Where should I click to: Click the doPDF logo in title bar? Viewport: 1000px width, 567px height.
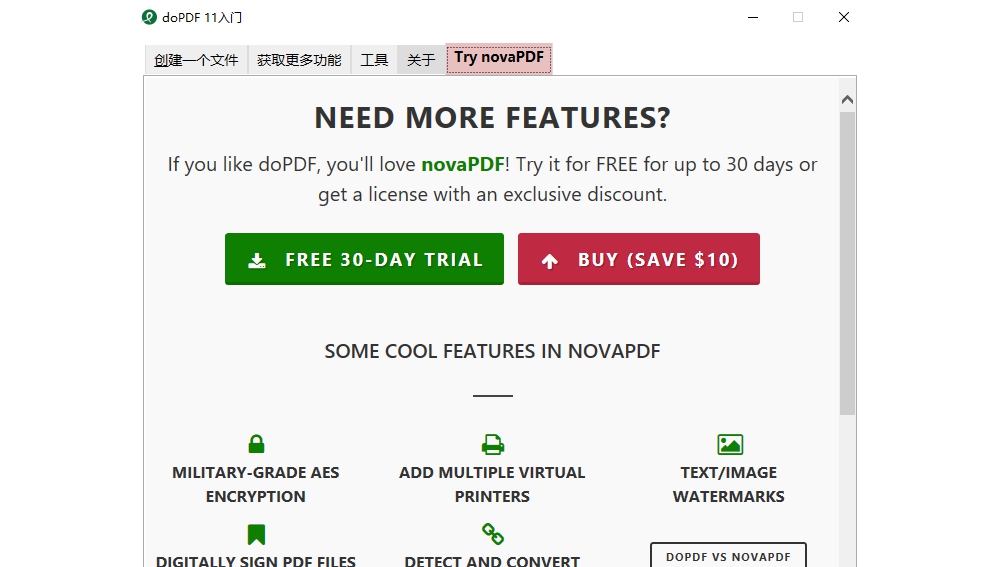149,17
